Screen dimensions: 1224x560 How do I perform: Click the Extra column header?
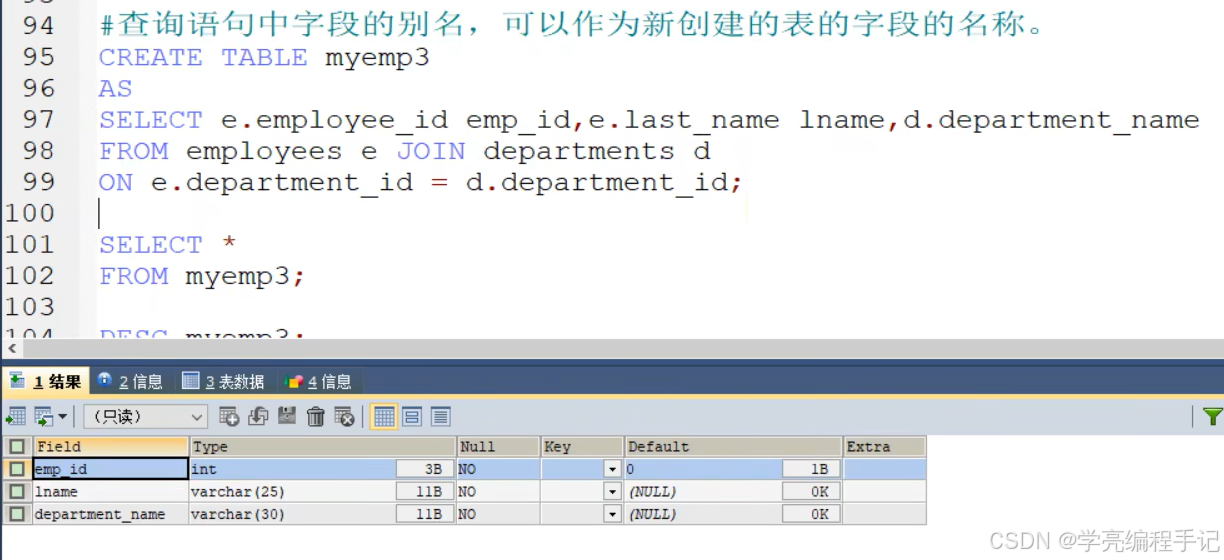pos(884,447)
